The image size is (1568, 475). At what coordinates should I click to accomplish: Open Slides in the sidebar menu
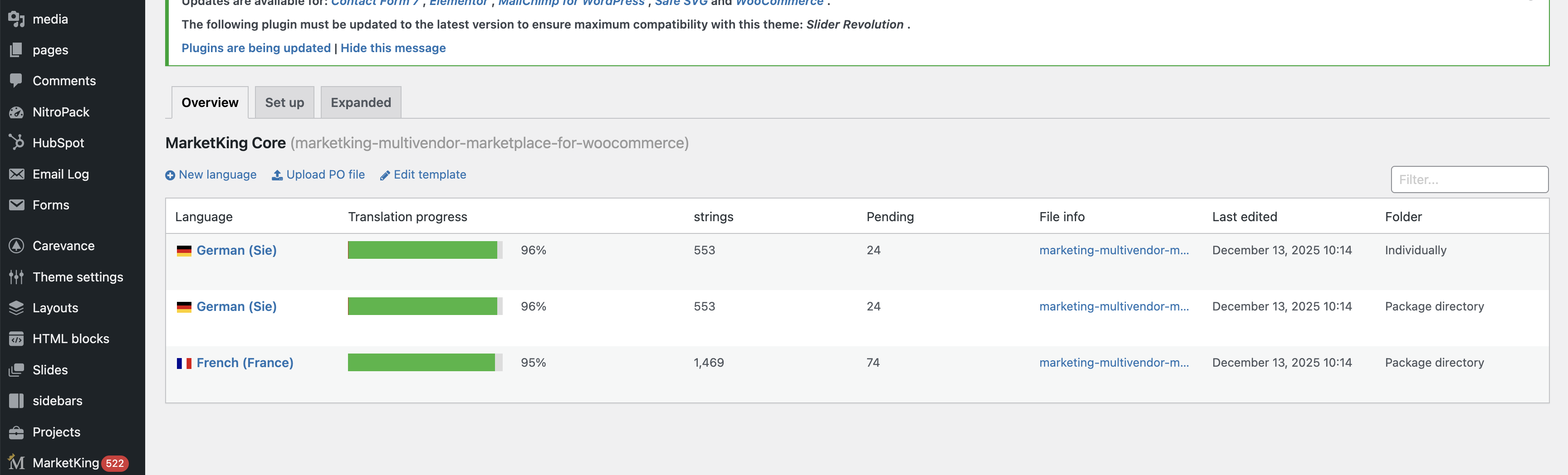[50, 370]
